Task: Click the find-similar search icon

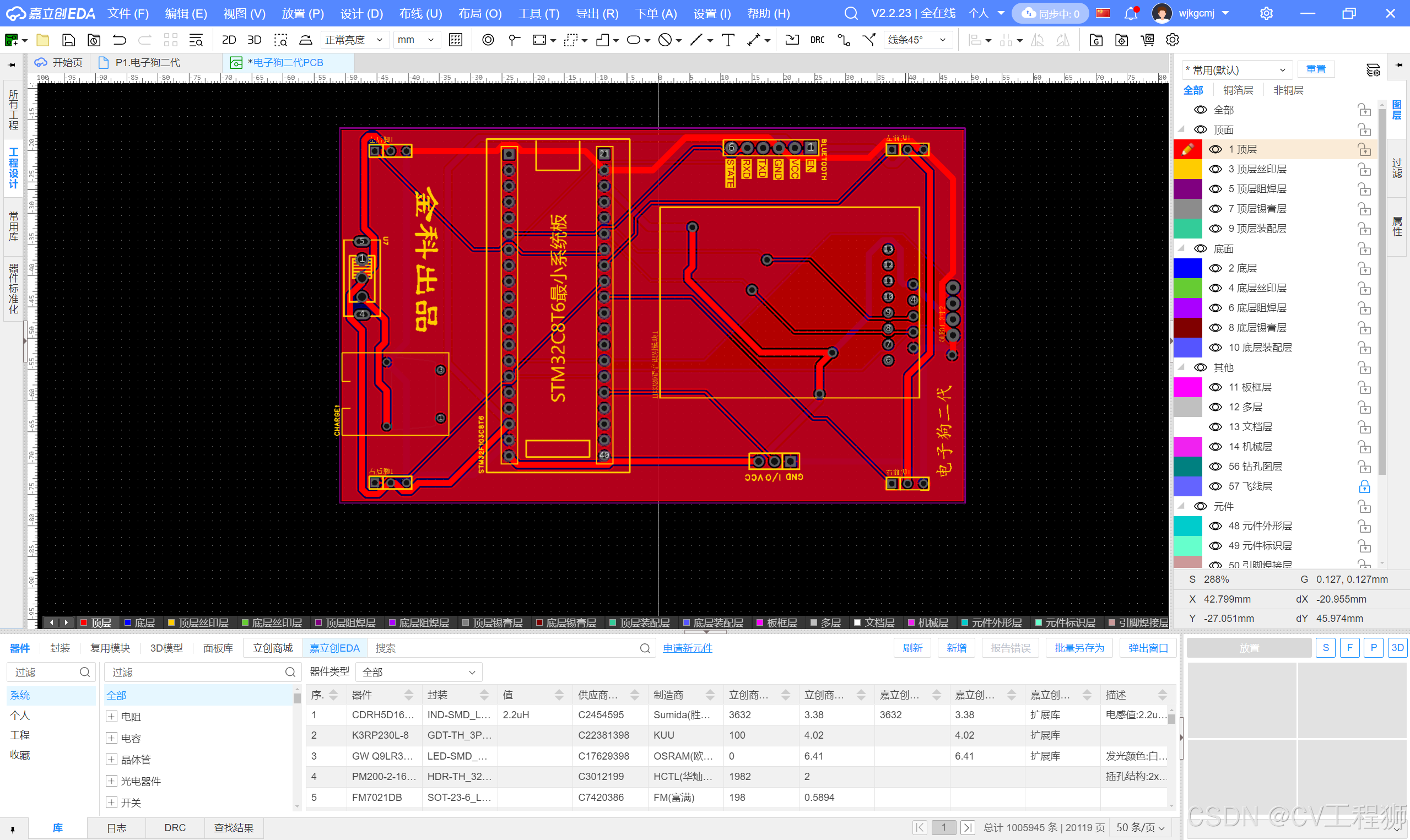Action: pos(196,40)
